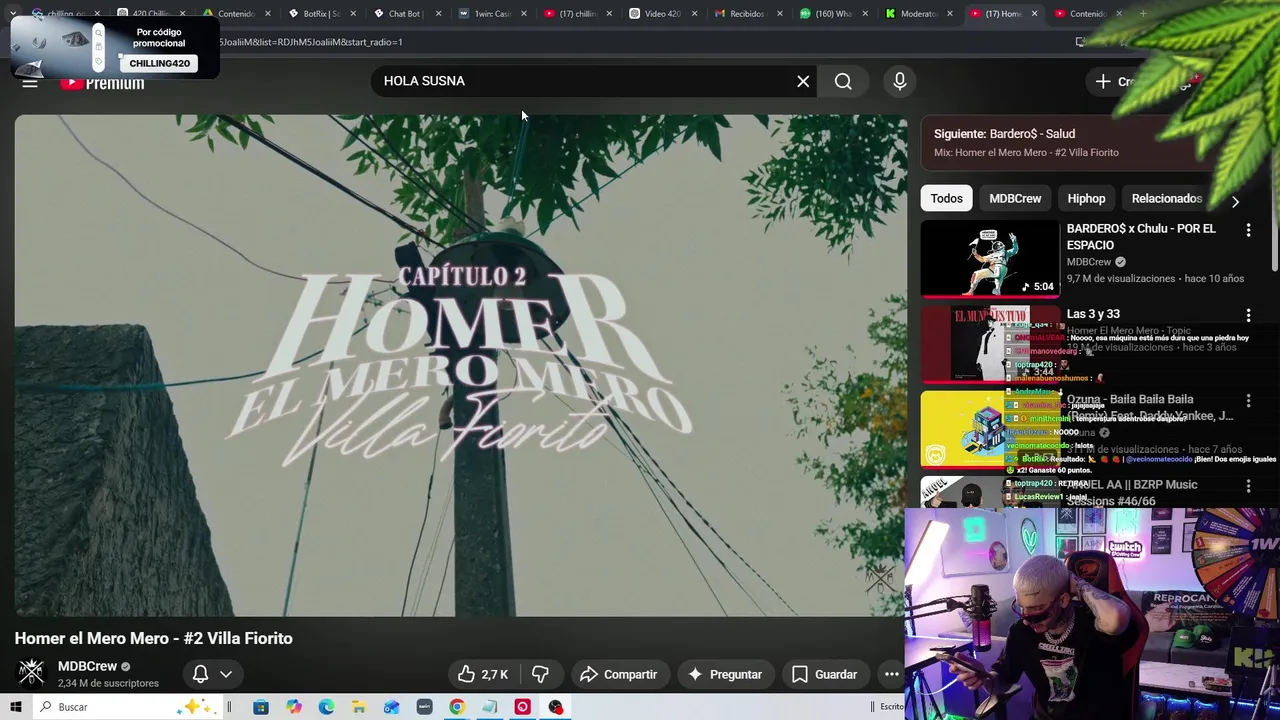
Task: Click the video player showing Homer el Mero Mero
Action: [x=461, y=365]
